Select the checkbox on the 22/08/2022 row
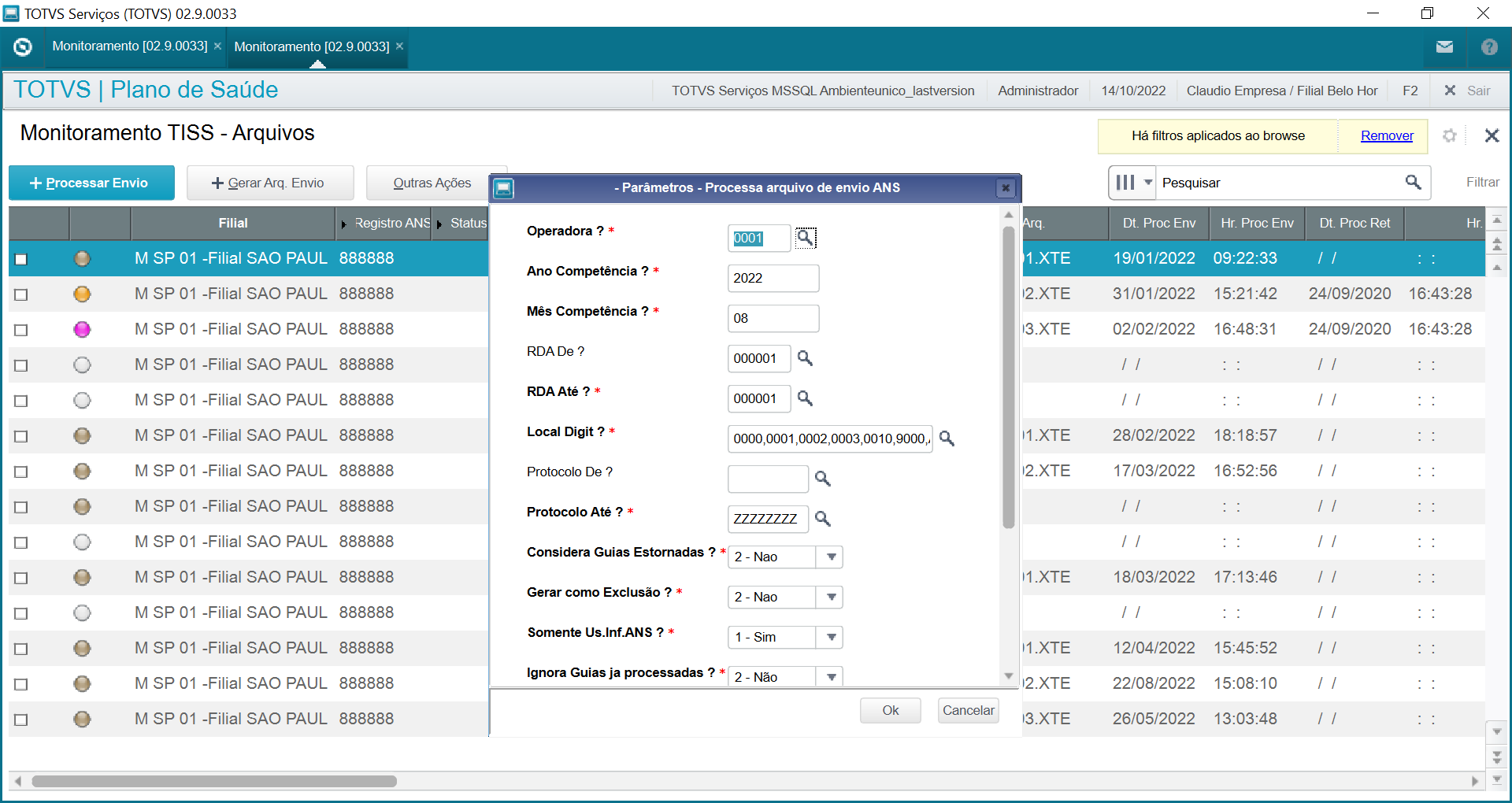This screenshot has width=1512, height=803. [x=21, y=684]
